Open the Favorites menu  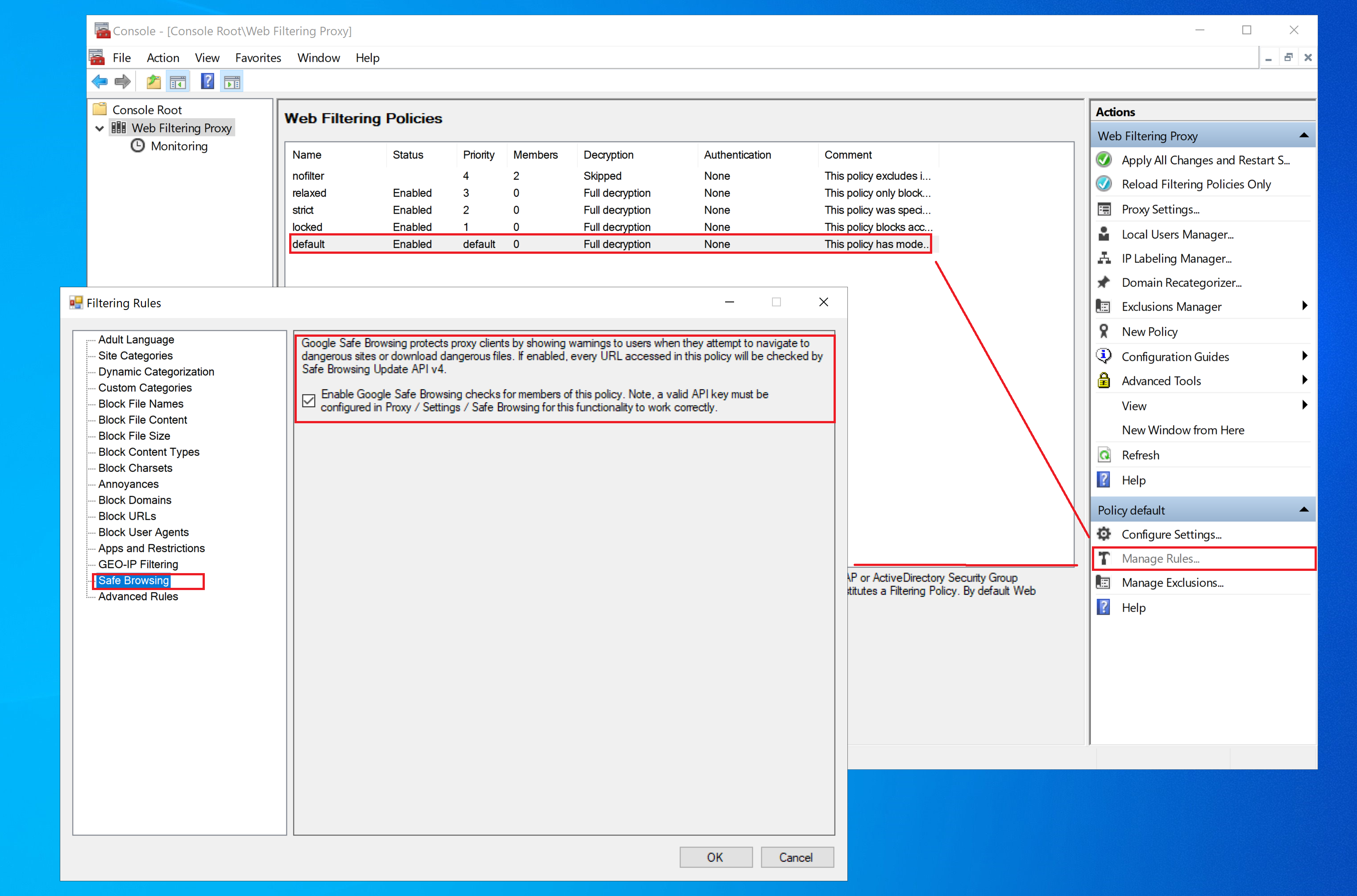[258, 58]
